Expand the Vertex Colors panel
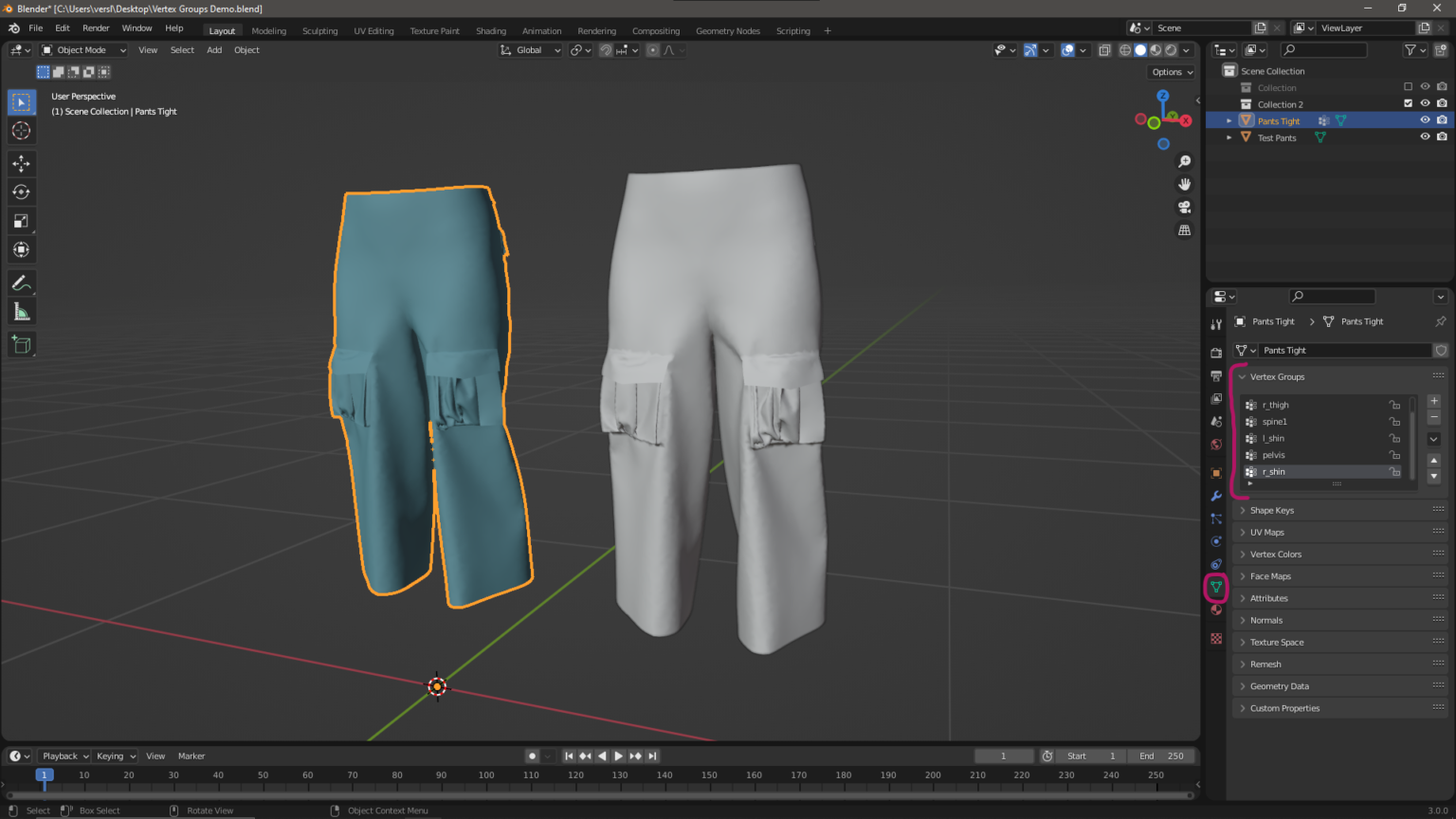This screenshot has height=819, width=1456. [1339, 554]
